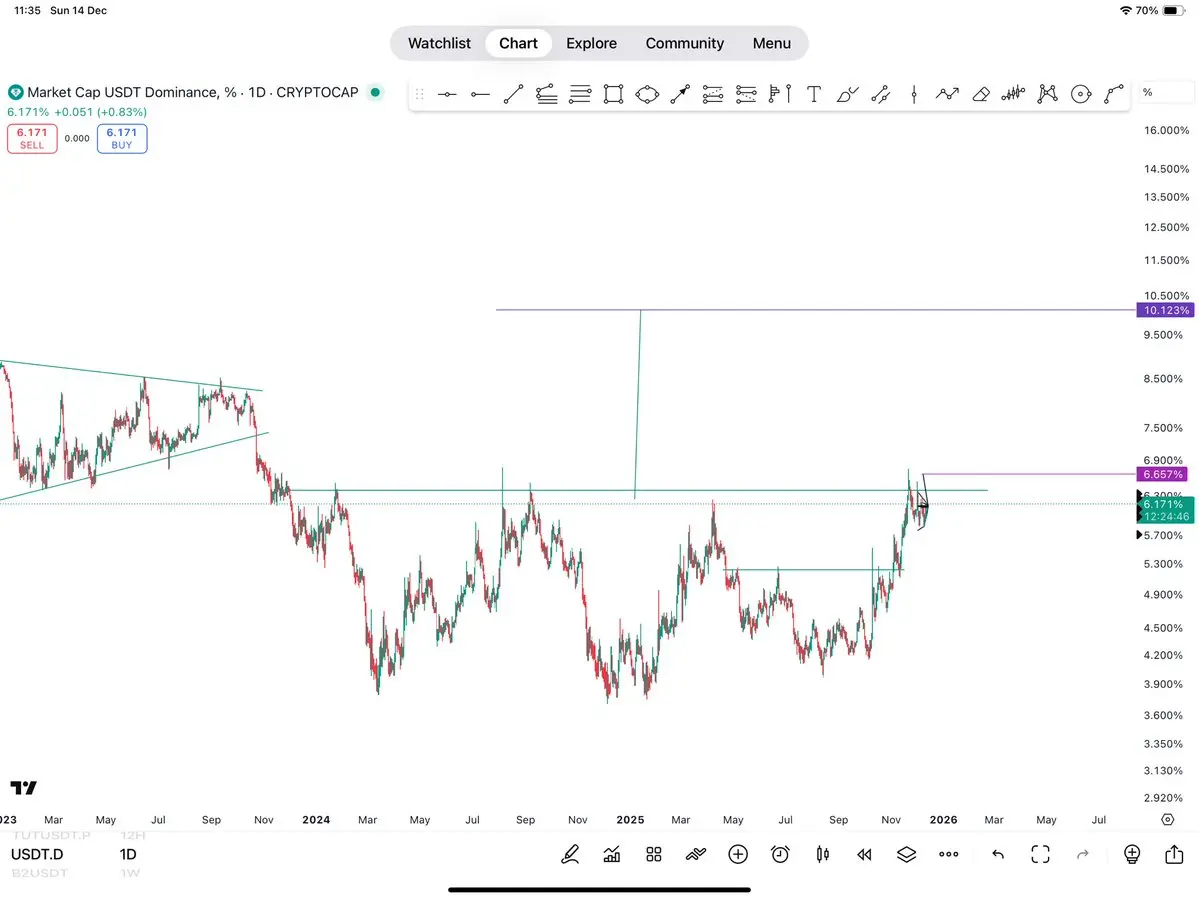Change chart type candlestick icon
The width and height of the screenshot is (1199, 899).
pos(823,855)
